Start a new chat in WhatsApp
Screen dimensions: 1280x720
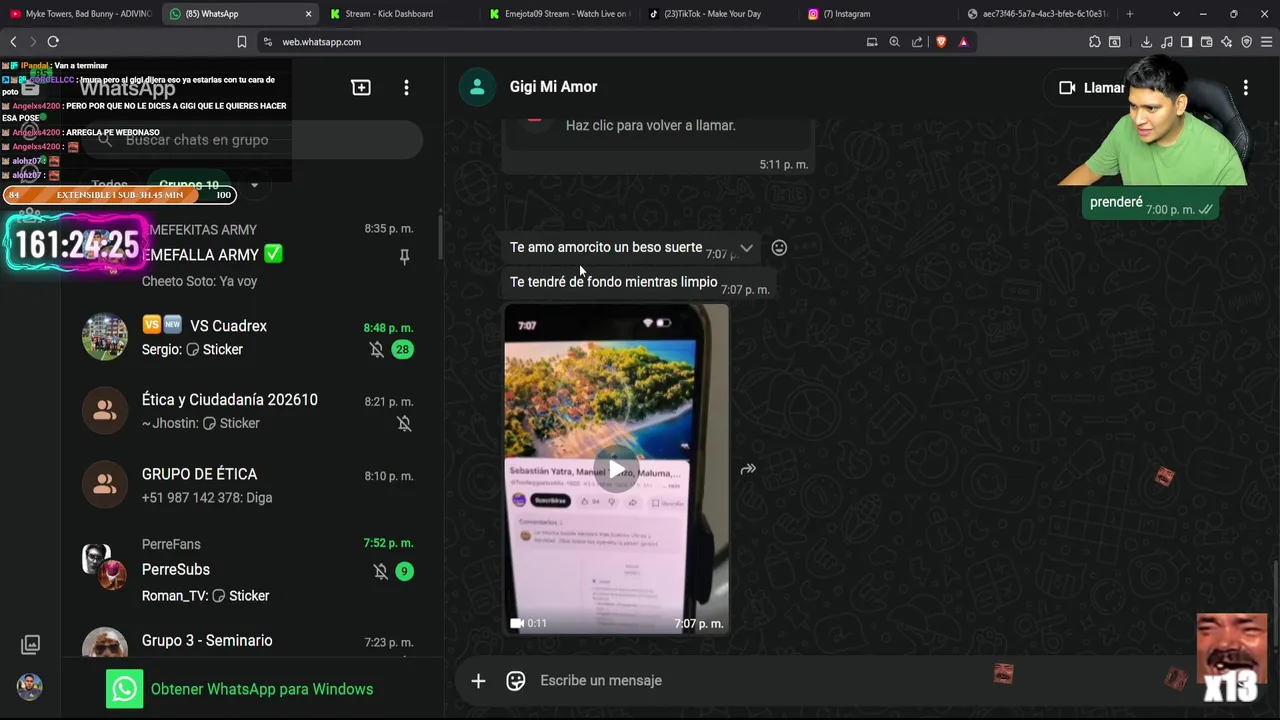361,88
